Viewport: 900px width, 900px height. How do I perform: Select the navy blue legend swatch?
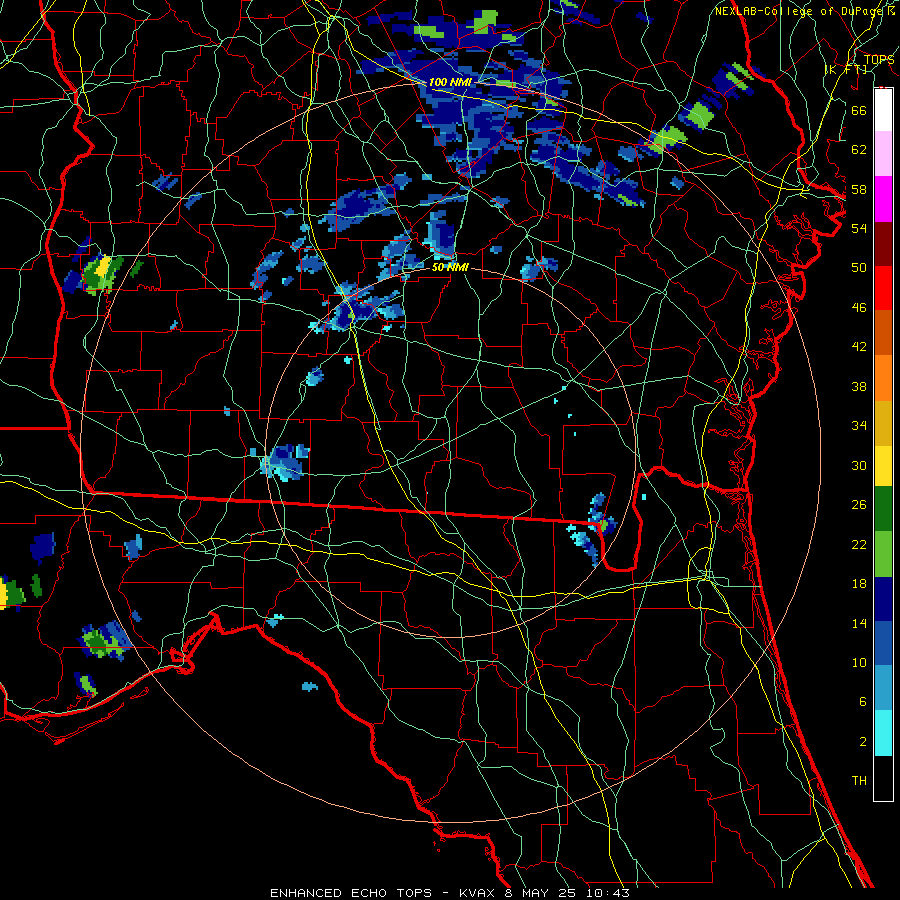click(x=883, y=599)
